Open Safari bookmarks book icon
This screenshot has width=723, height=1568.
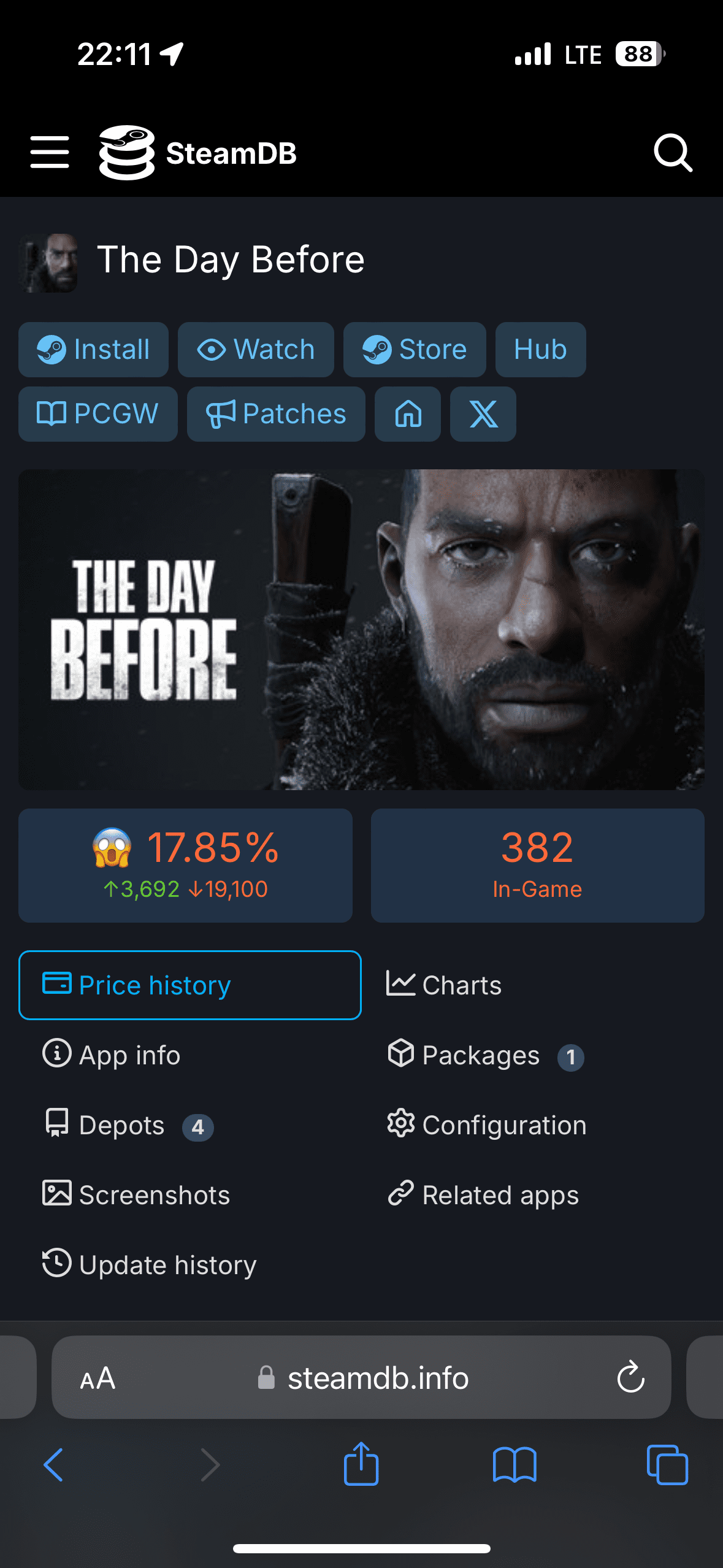(515, 1464)
